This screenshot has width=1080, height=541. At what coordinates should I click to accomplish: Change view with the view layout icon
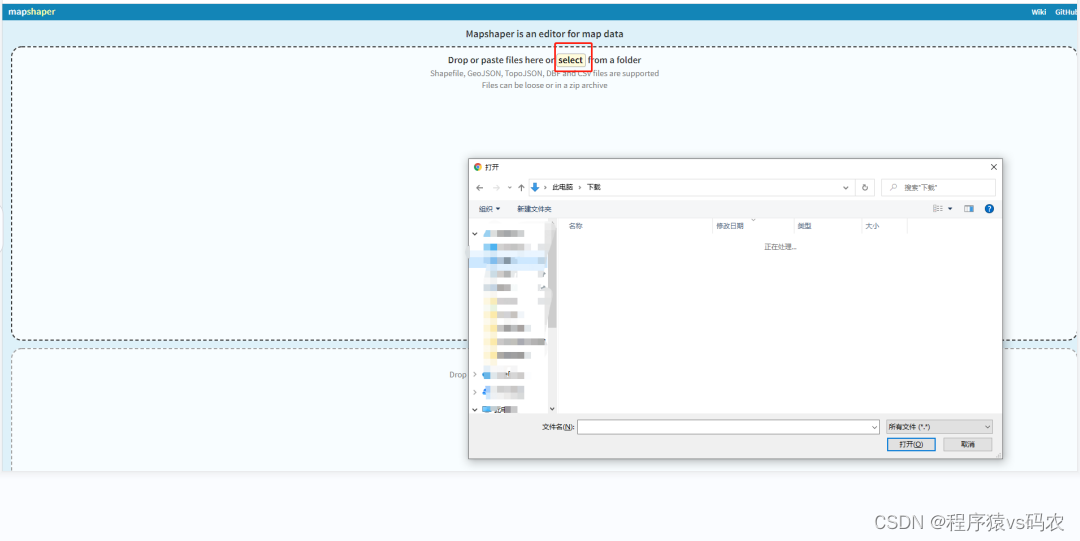pos(938,209)
